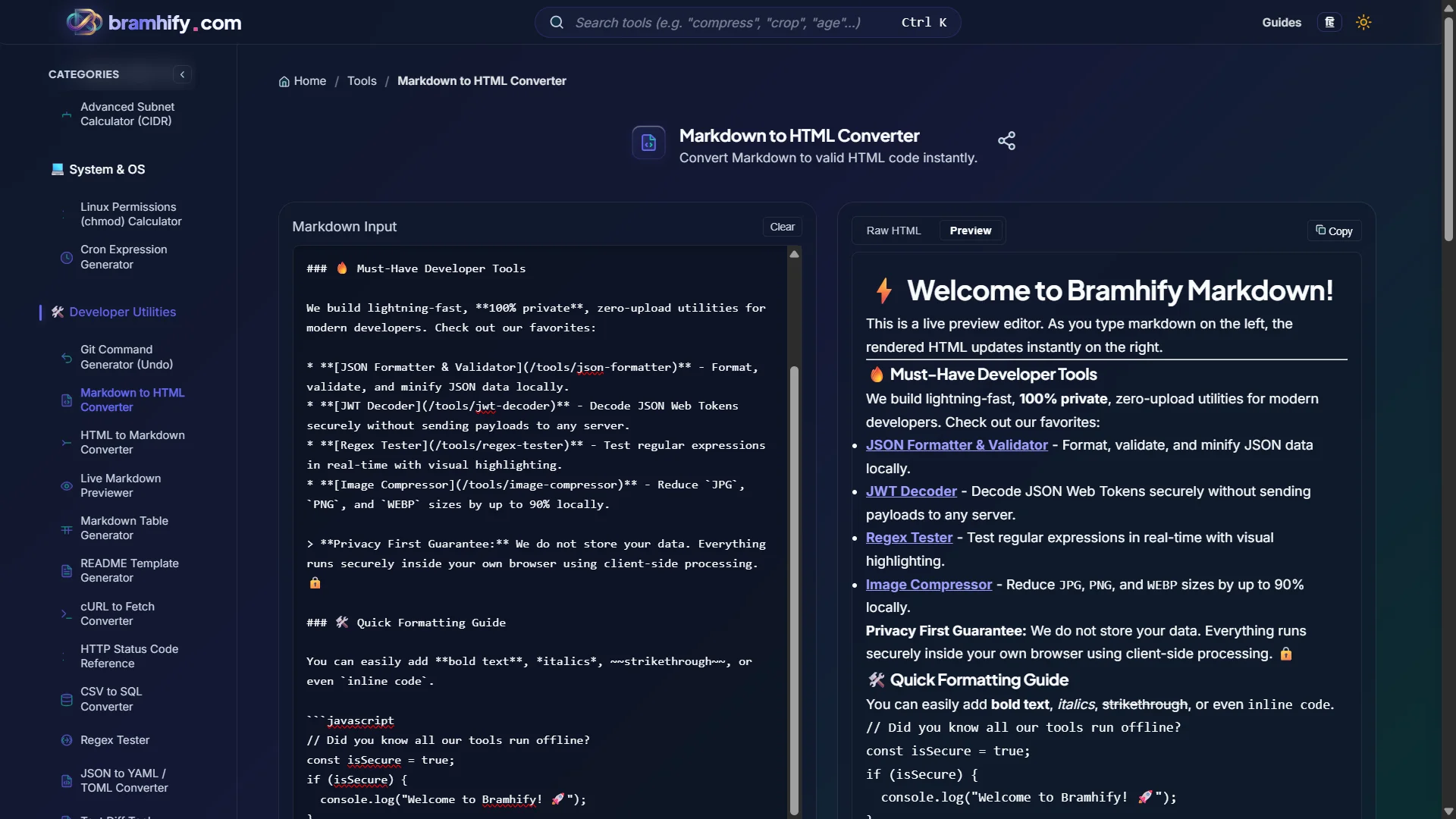Open Linux Permissions (chmod) Calculator

[131, 215]
